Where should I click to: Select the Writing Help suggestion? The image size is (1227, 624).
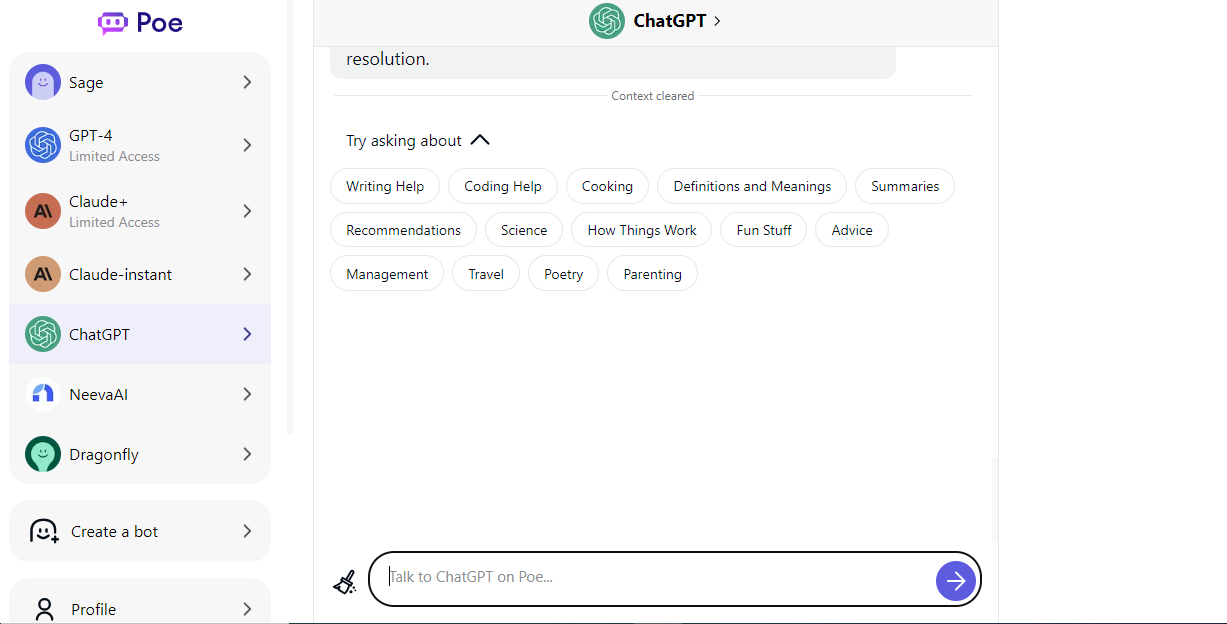[x=385, y=186]
